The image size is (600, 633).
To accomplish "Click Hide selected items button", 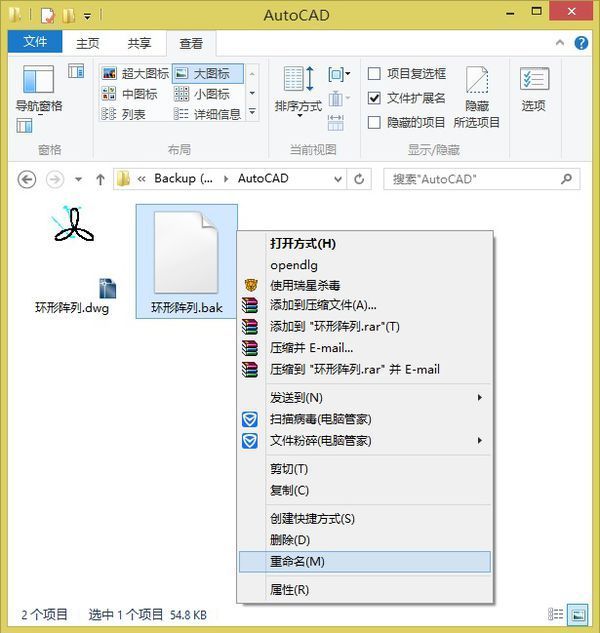I will 477,97.
